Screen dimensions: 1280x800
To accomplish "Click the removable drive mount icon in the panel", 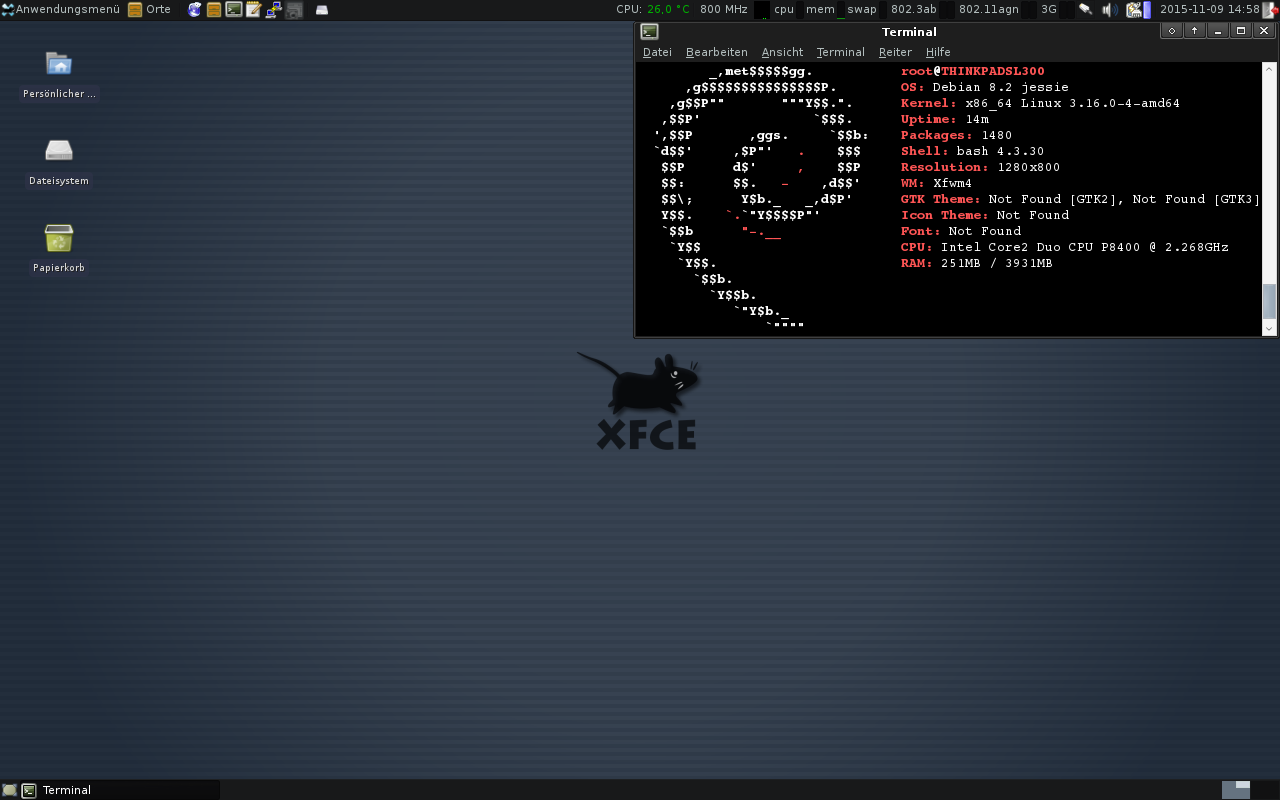I will [322, 10].
